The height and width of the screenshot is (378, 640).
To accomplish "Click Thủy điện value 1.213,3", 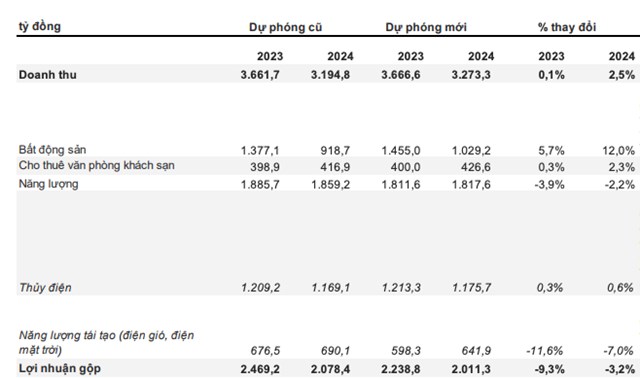I will tap(401, 288).
